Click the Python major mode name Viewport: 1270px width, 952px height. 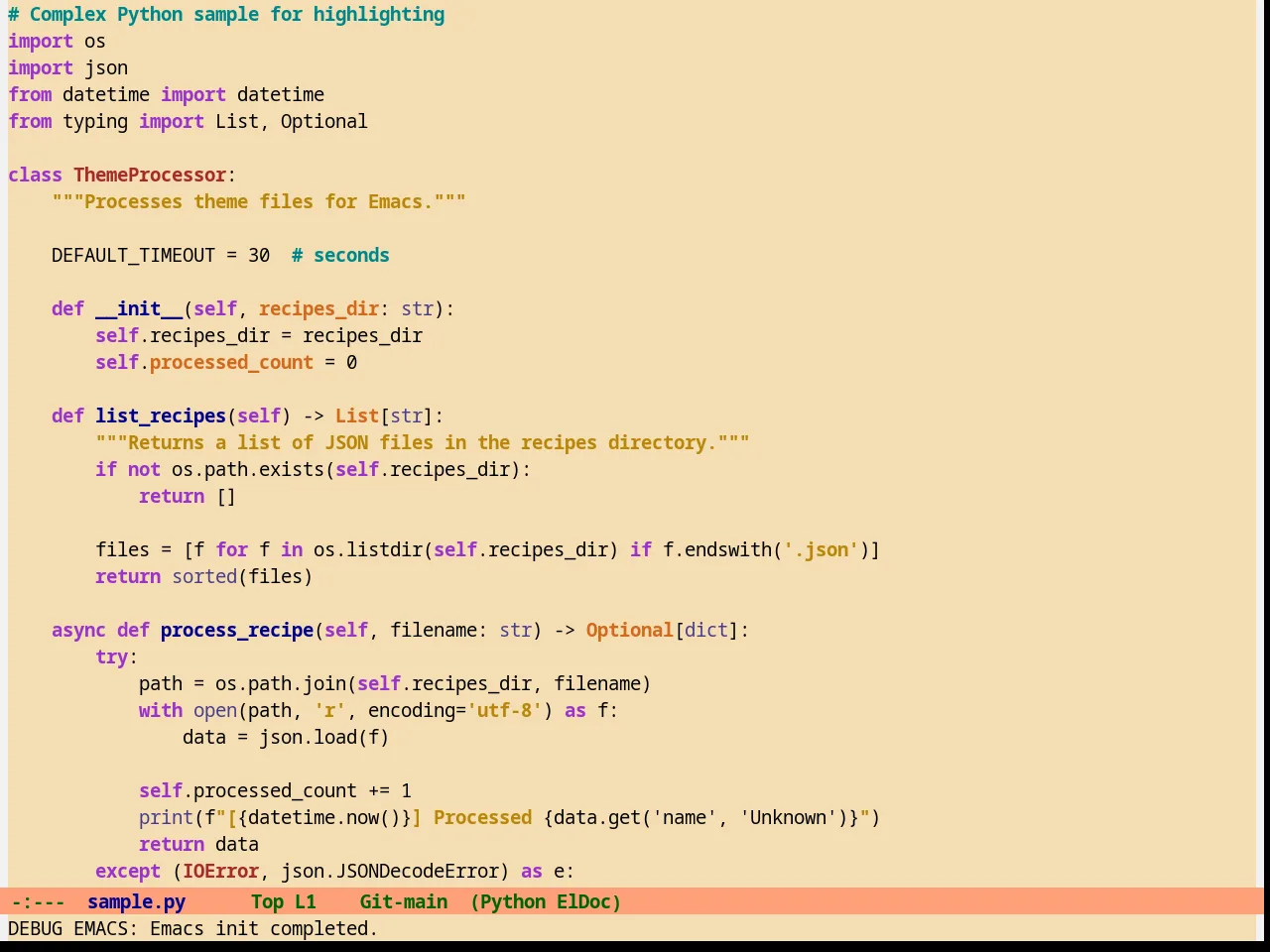tap(512, 901)
